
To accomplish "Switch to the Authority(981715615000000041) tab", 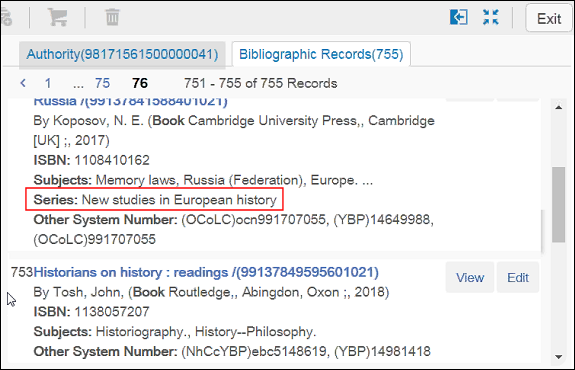I will point(122,54).
